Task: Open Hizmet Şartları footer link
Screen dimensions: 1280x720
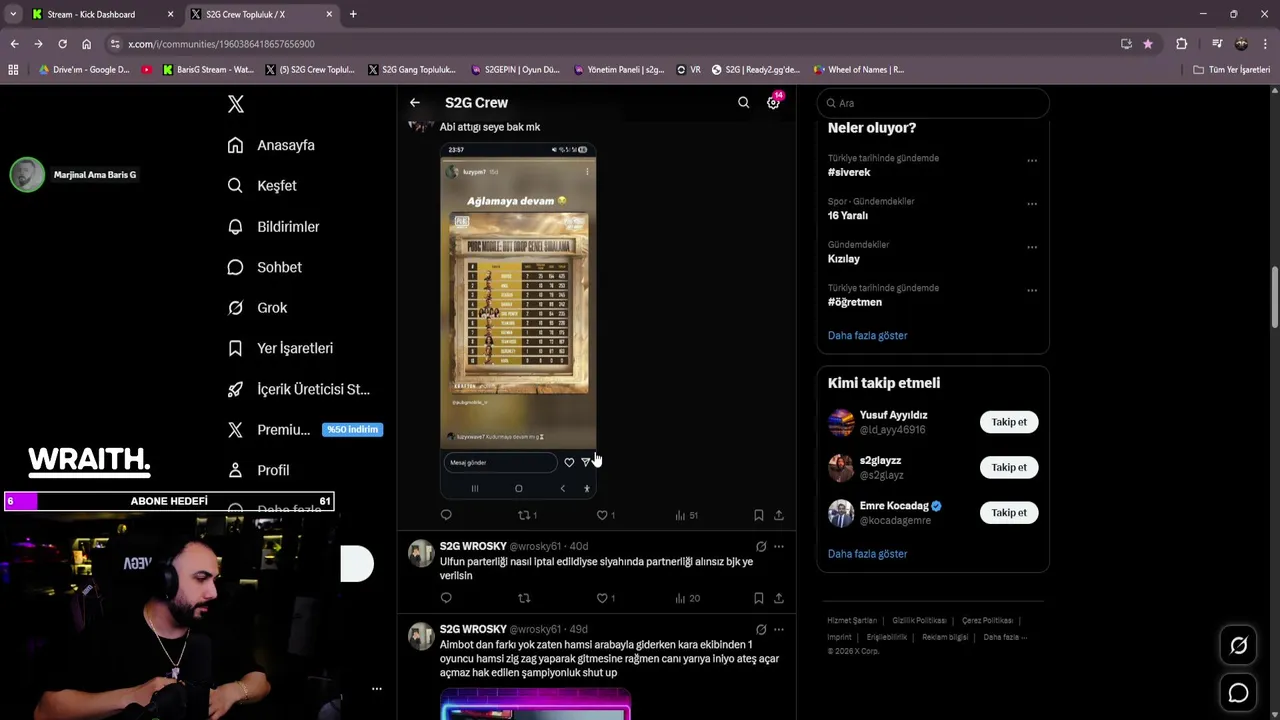Action: pyautogui.click(x=852, y=621)
